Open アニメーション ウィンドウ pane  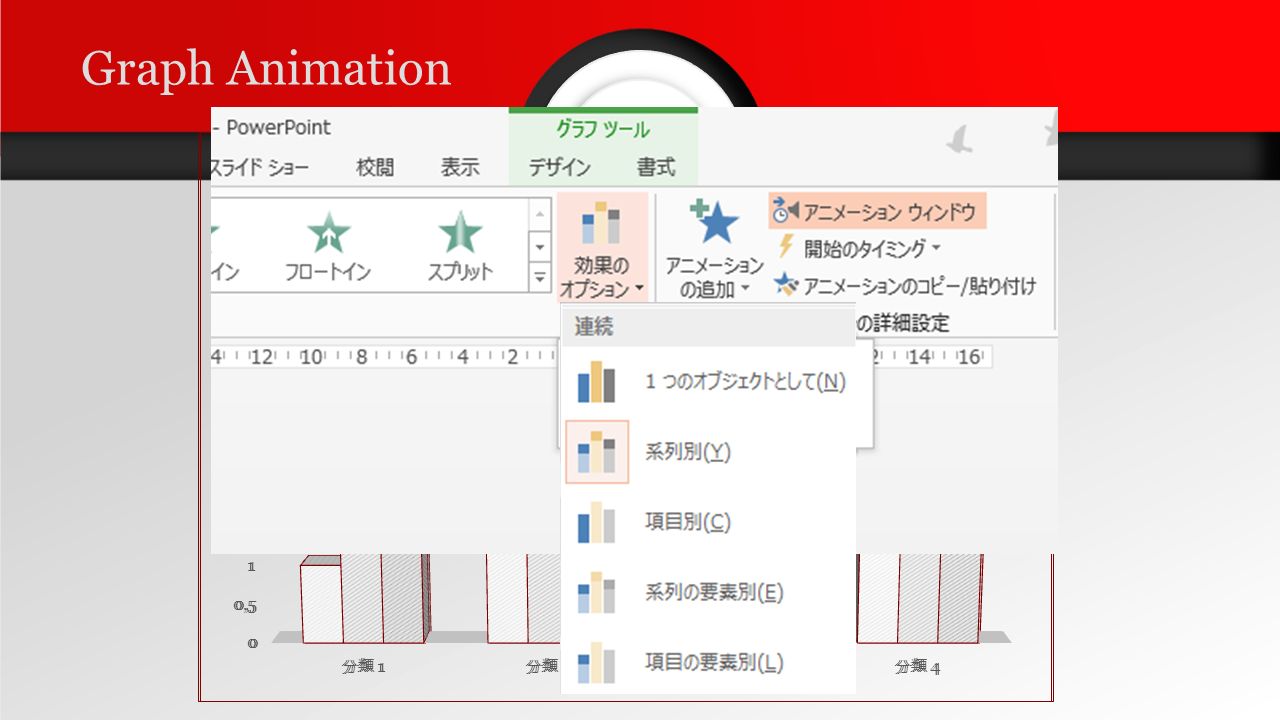click(877, 211)
